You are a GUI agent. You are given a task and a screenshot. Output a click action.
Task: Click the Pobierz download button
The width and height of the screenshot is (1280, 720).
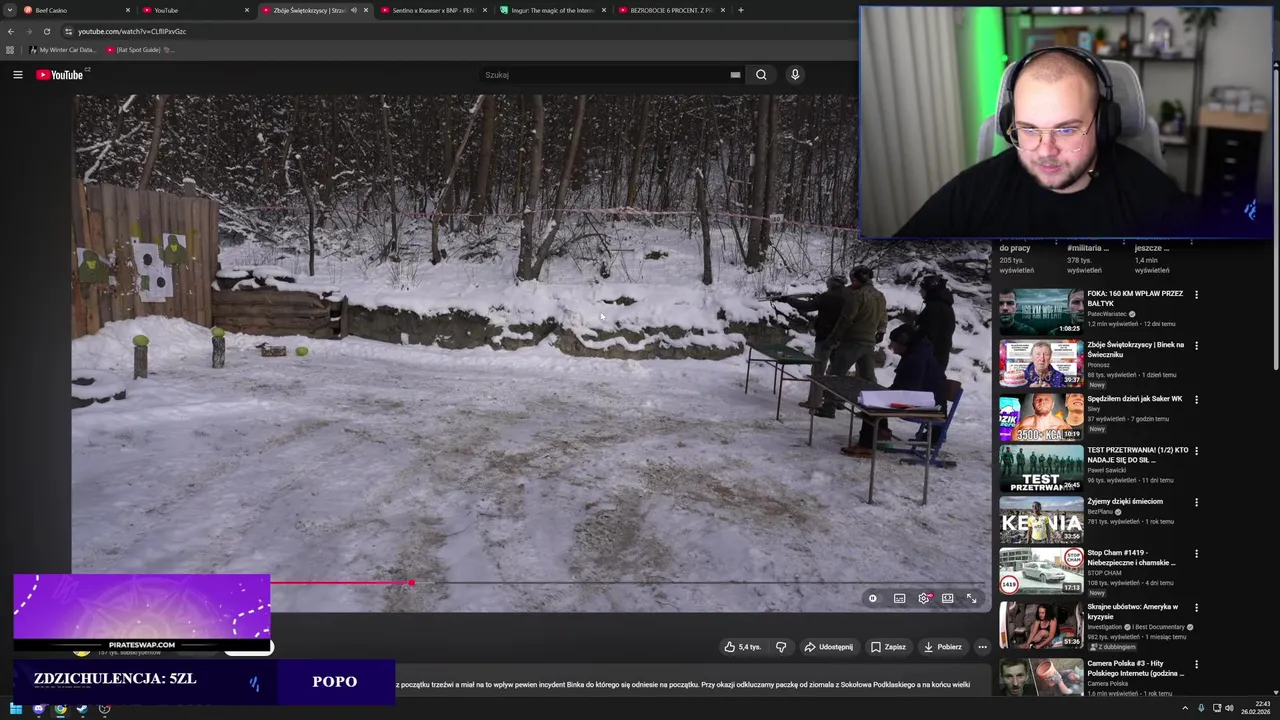pyautogui.click(x=943, y=647)
